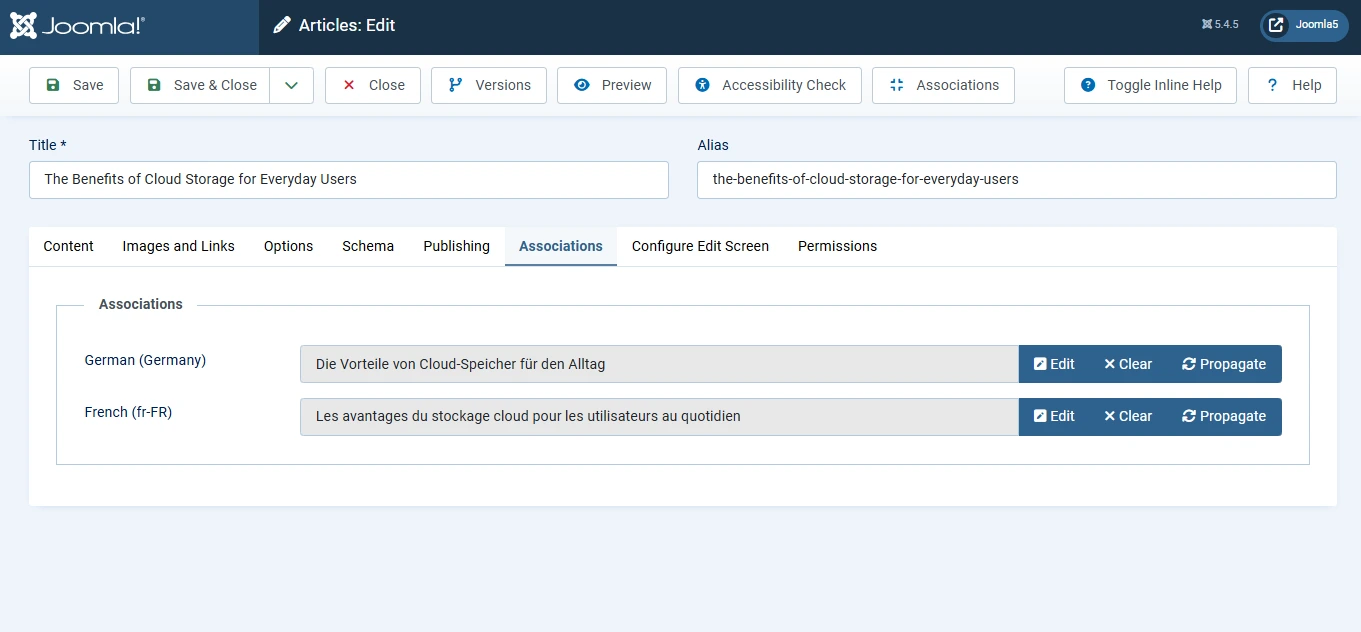Open the Versions history

point(489,85)
